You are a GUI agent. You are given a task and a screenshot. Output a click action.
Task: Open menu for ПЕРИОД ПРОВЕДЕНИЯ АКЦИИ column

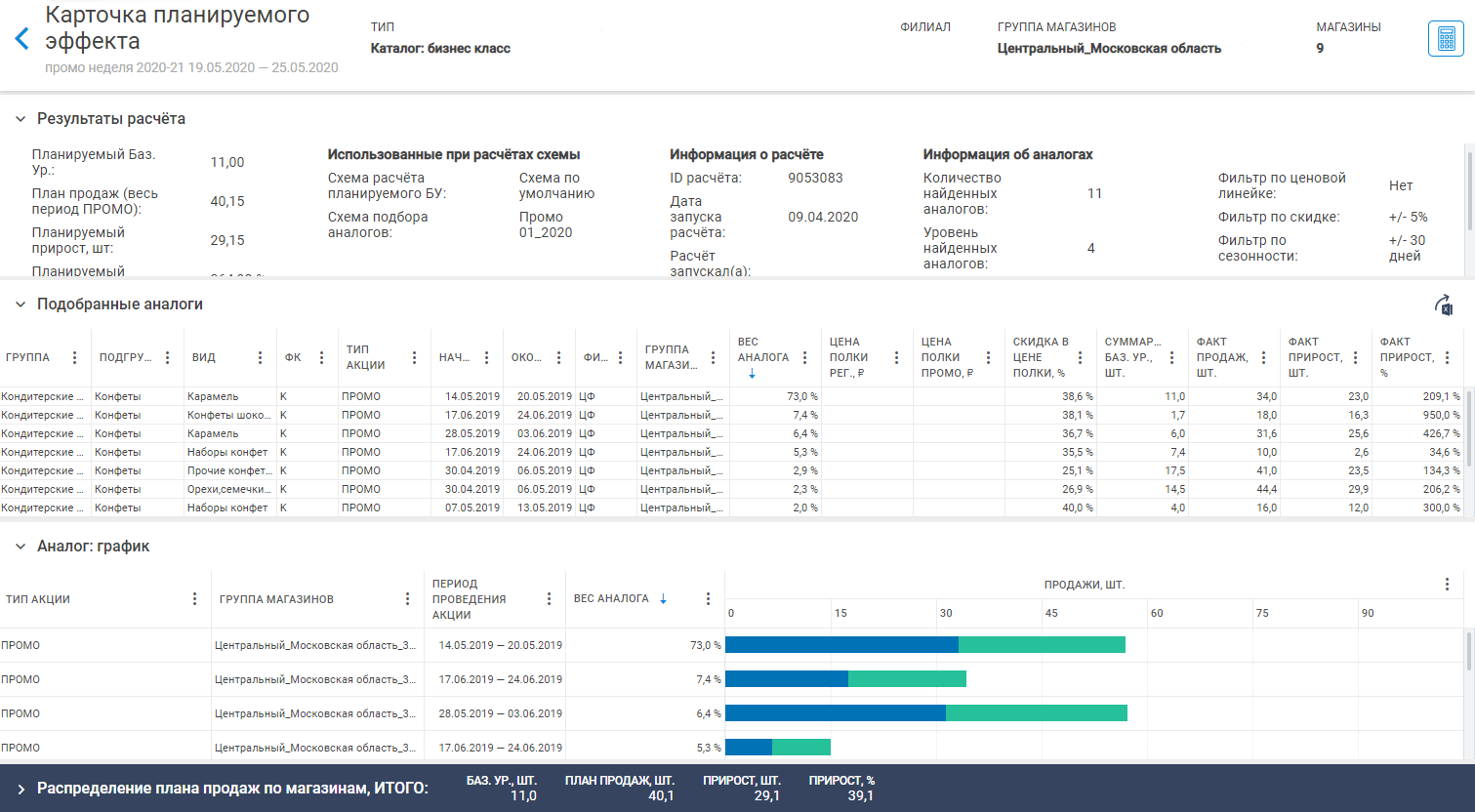(x=550, y=599)
